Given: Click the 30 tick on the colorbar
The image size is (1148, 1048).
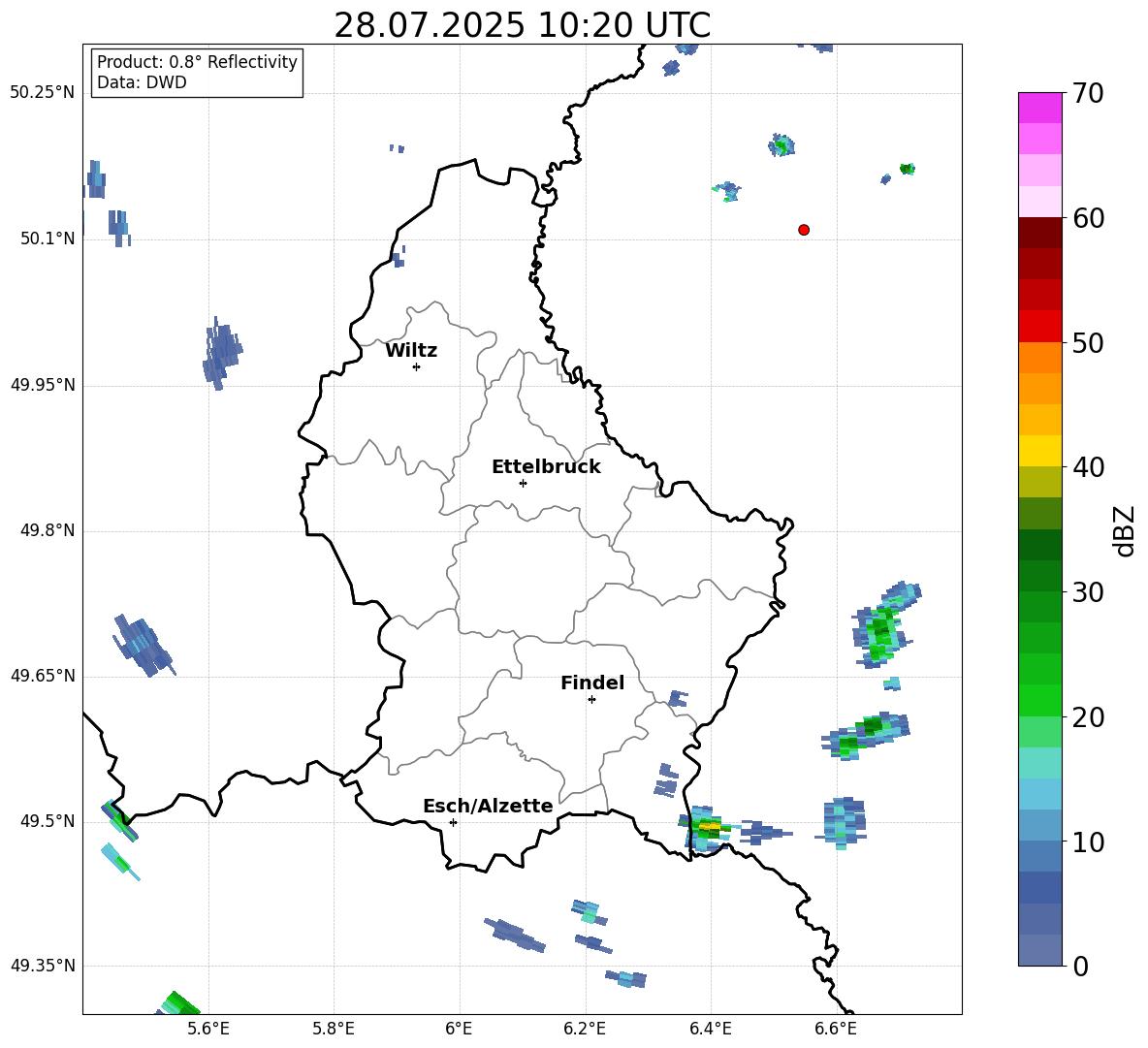Looking at the screenshot, I should click(x=1088, y=591).
